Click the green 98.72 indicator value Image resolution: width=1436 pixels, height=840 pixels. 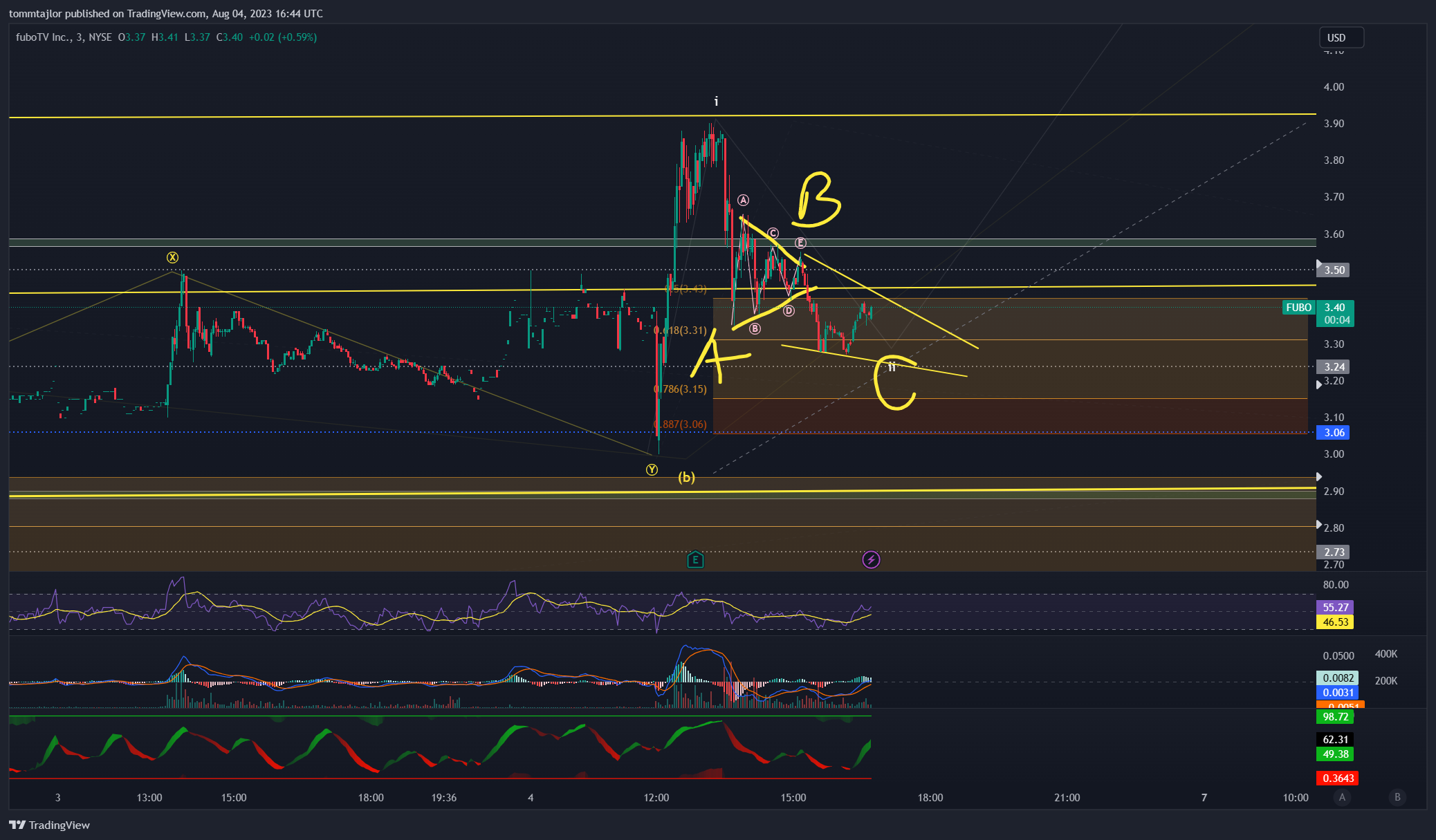click(1335, 716)
